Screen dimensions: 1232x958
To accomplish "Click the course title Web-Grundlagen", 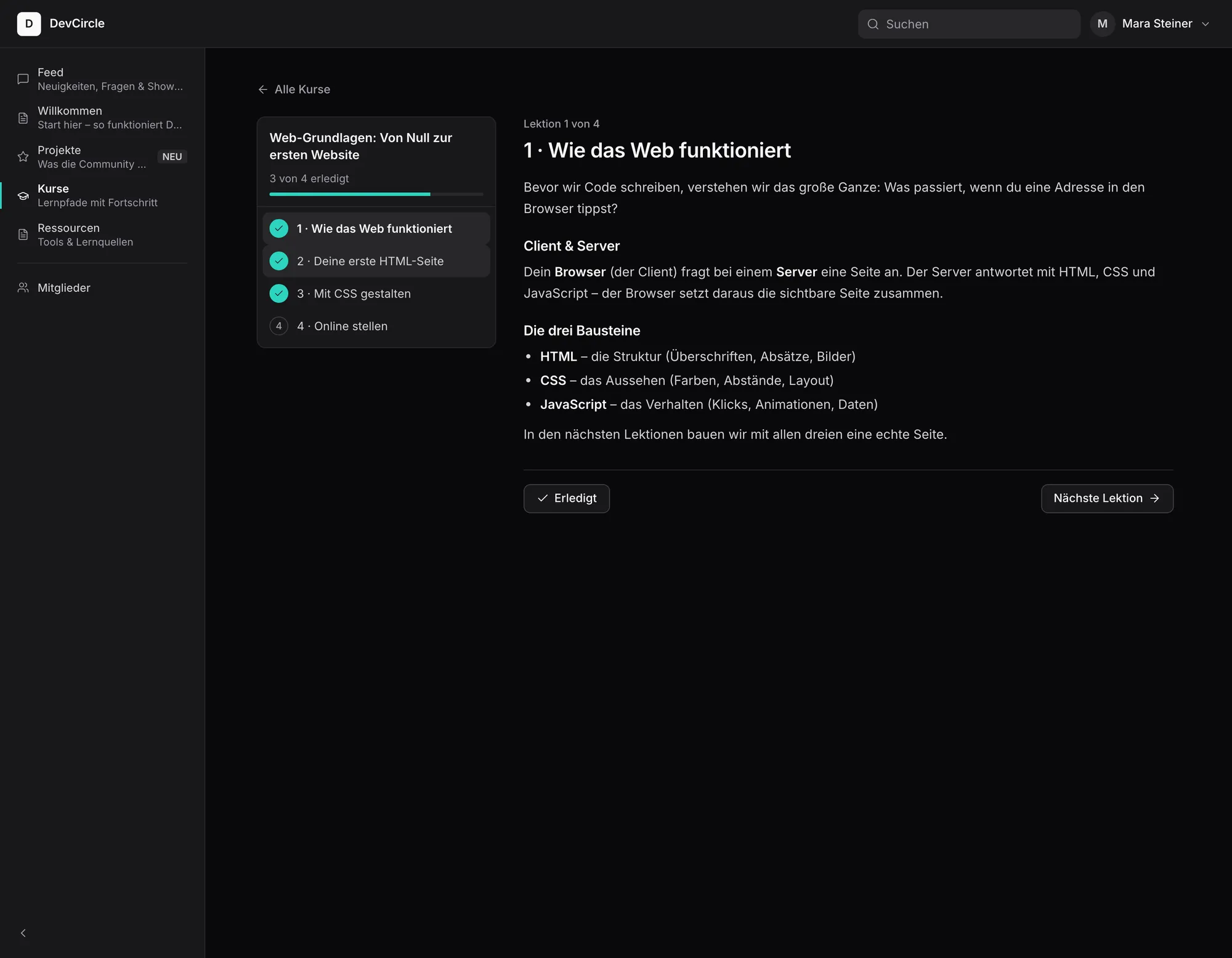I will click(x=361, y=147).
